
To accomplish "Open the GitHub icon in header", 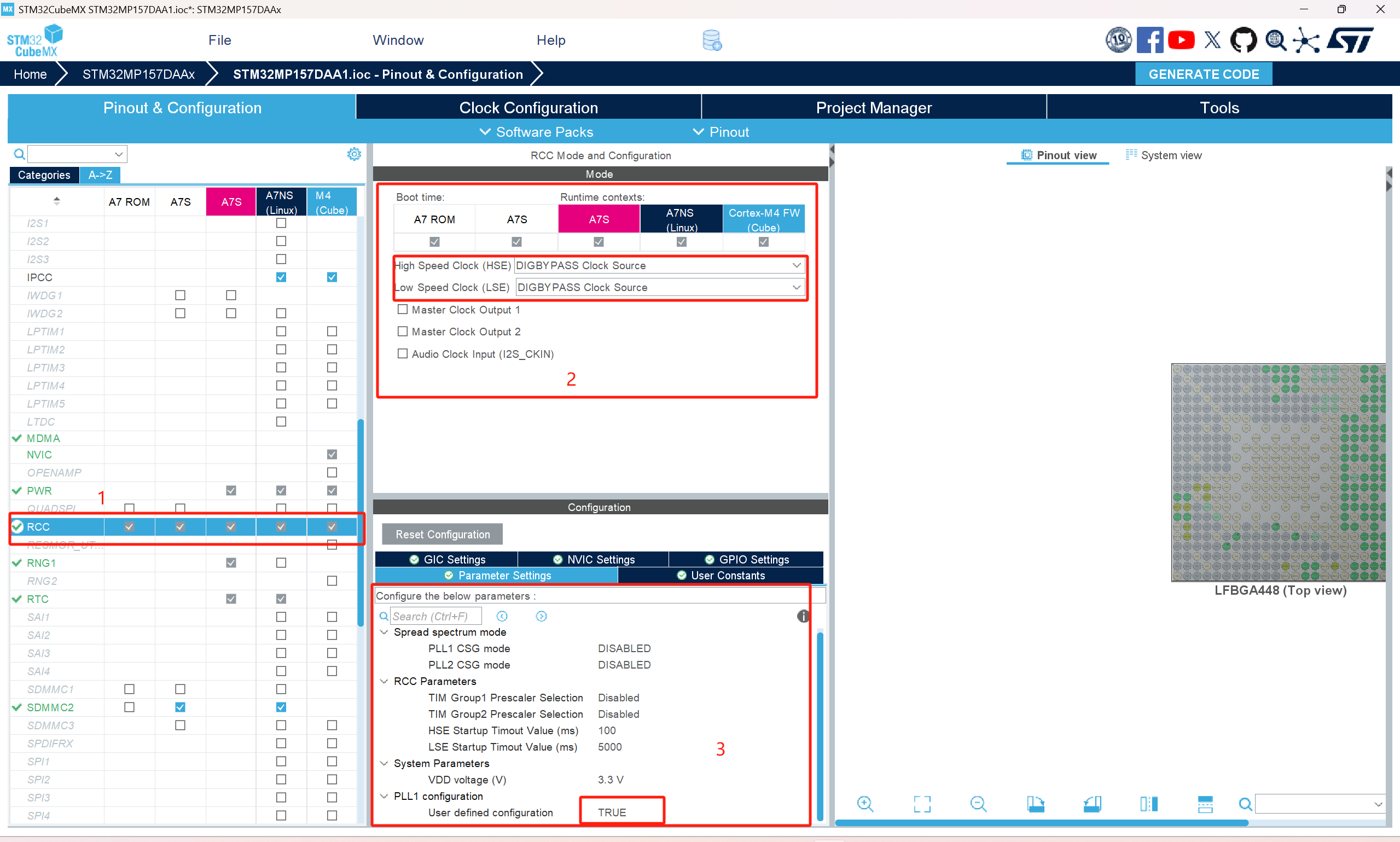I will click(x=1243, y=40).
